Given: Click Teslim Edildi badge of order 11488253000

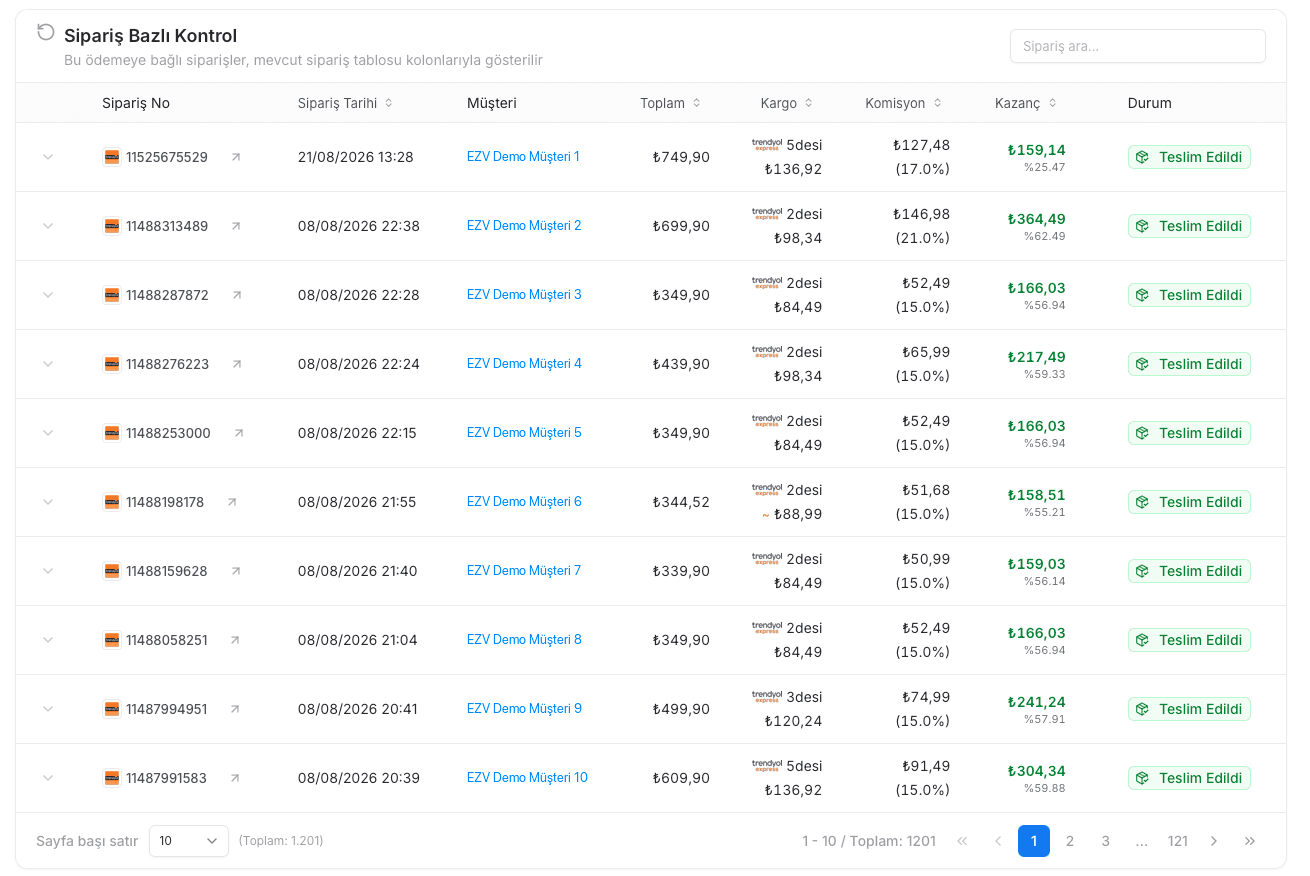Looking at the screenshot, I should pos(1189,433).
